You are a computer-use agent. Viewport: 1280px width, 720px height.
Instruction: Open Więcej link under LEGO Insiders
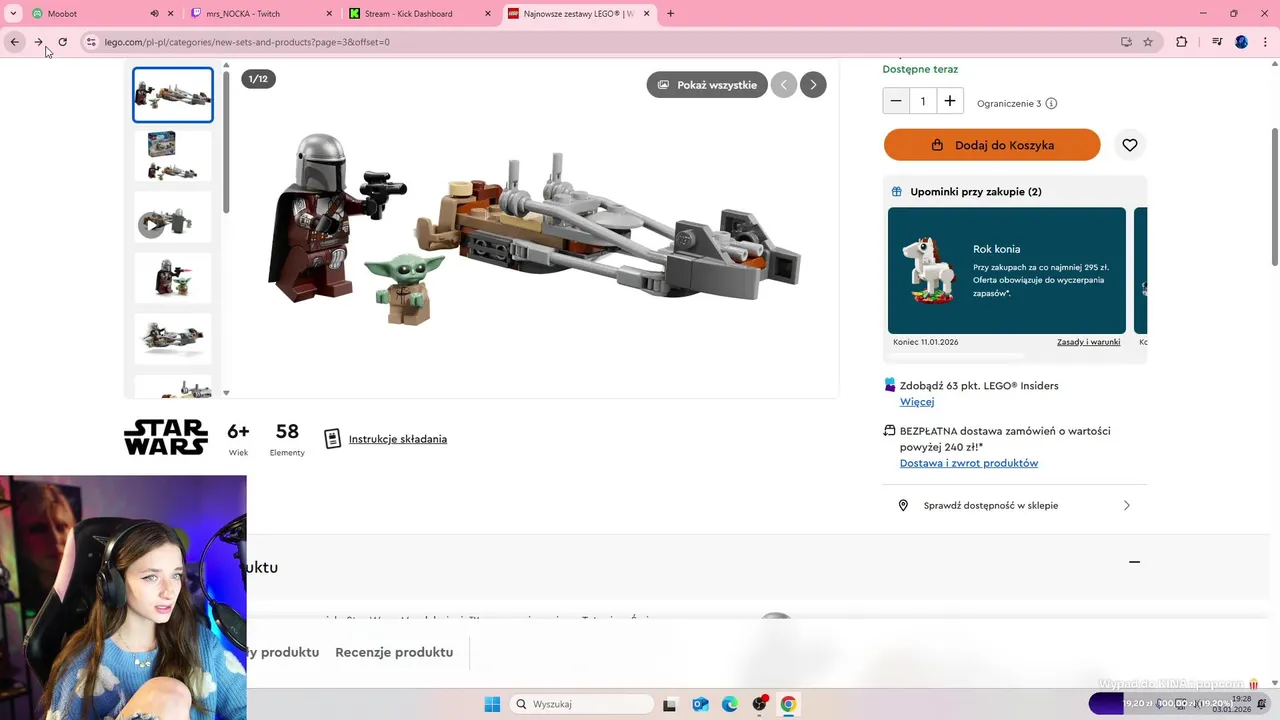pos(917,402)
